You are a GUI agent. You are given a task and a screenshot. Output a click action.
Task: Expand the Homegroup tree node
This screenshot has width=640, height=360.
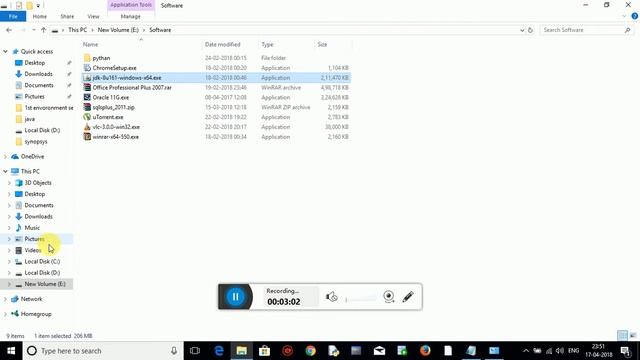coord(5,314)
